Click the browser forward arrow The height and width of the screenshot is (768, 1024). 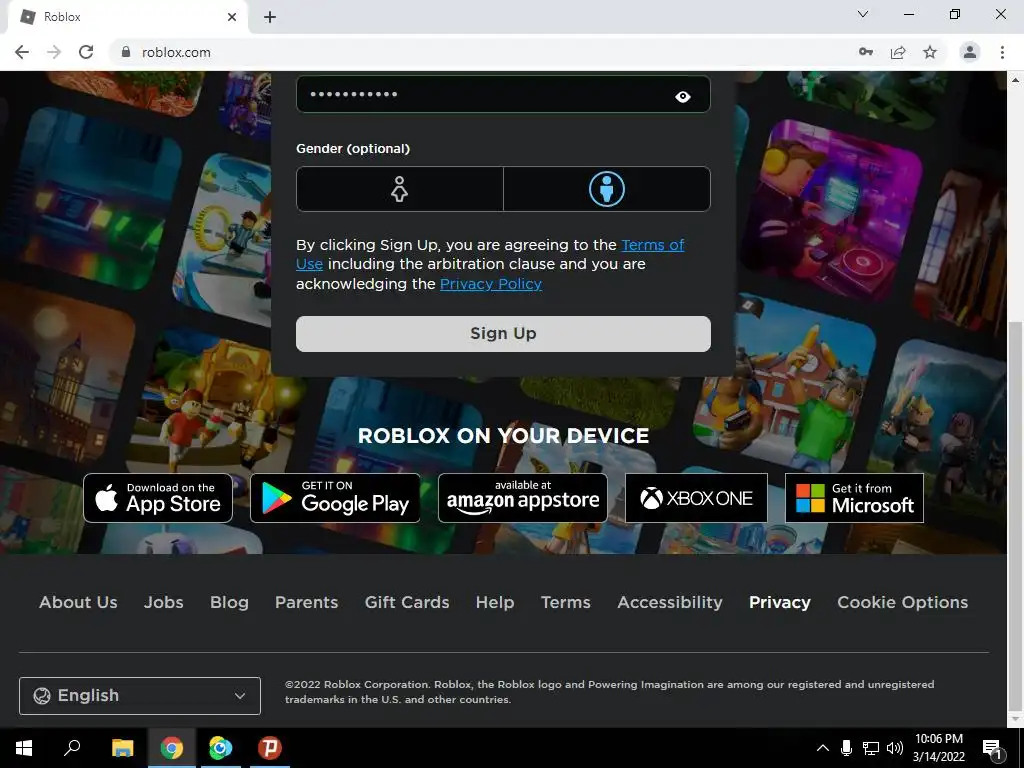coord(54,52)
